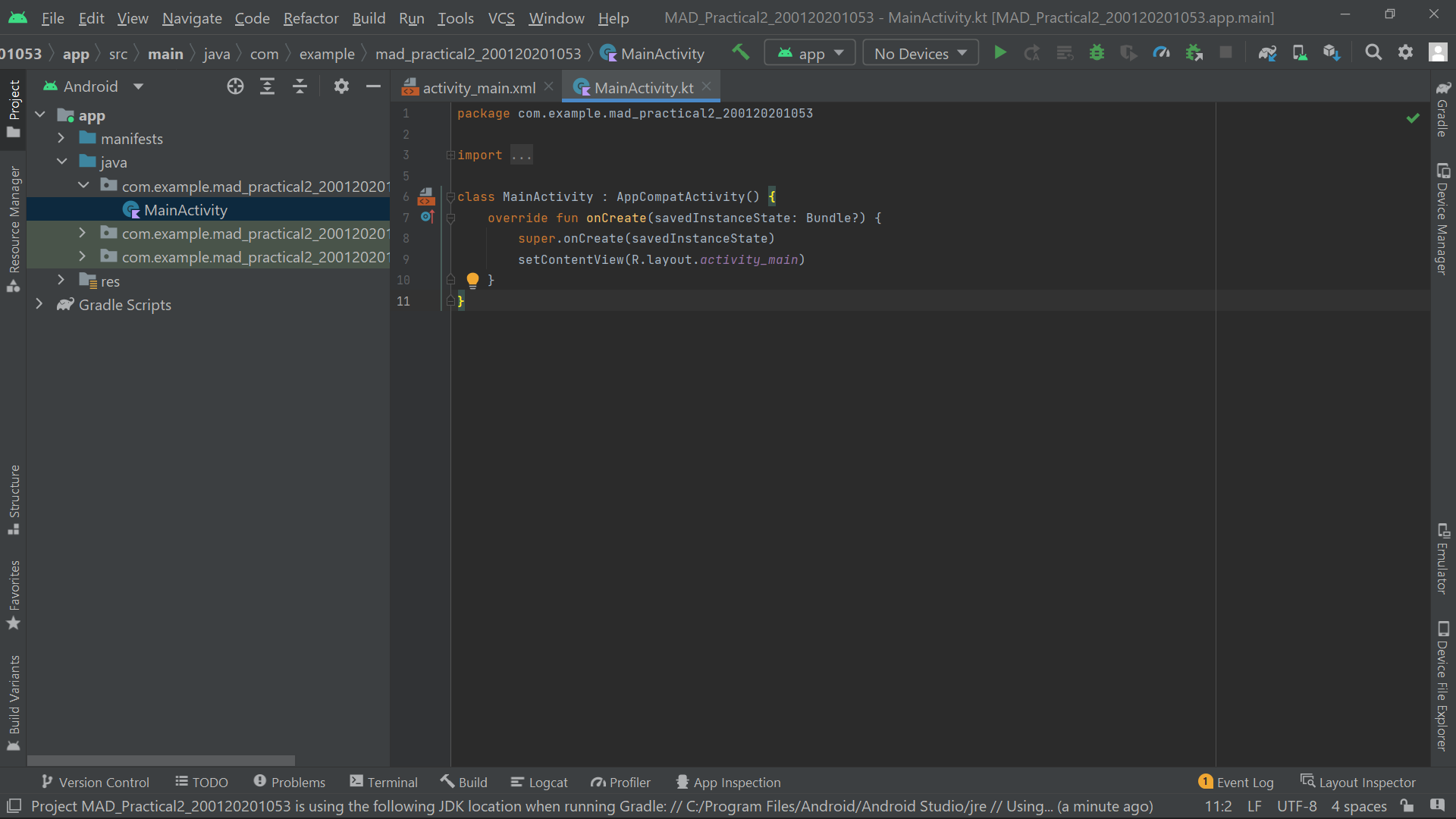The height and width of the screenshot is (819, 1456).
Task: Collapse all nodes in the Project tree
Action: (300, 86)
